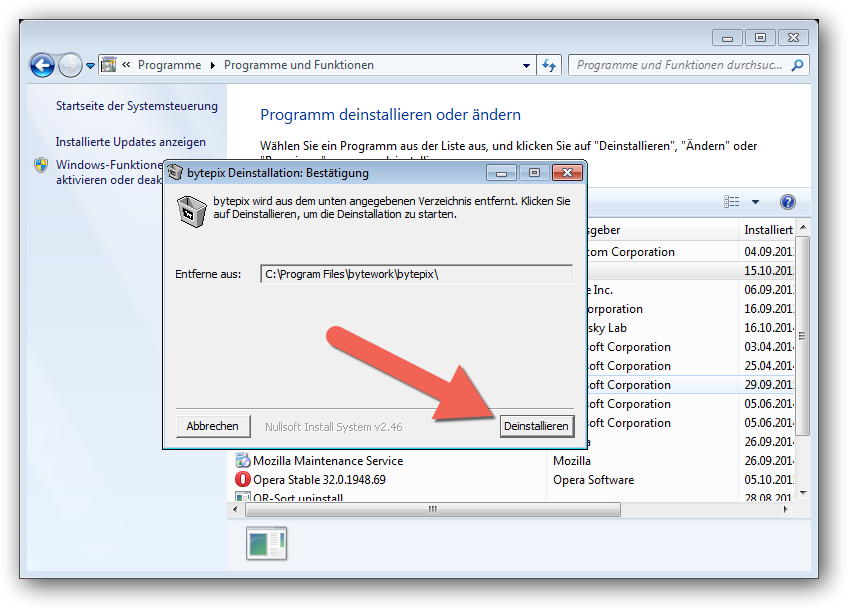Click the publisher cell ending in 'sky Lab'
This screenshot has height=608, width=848.
click(607, 328)
